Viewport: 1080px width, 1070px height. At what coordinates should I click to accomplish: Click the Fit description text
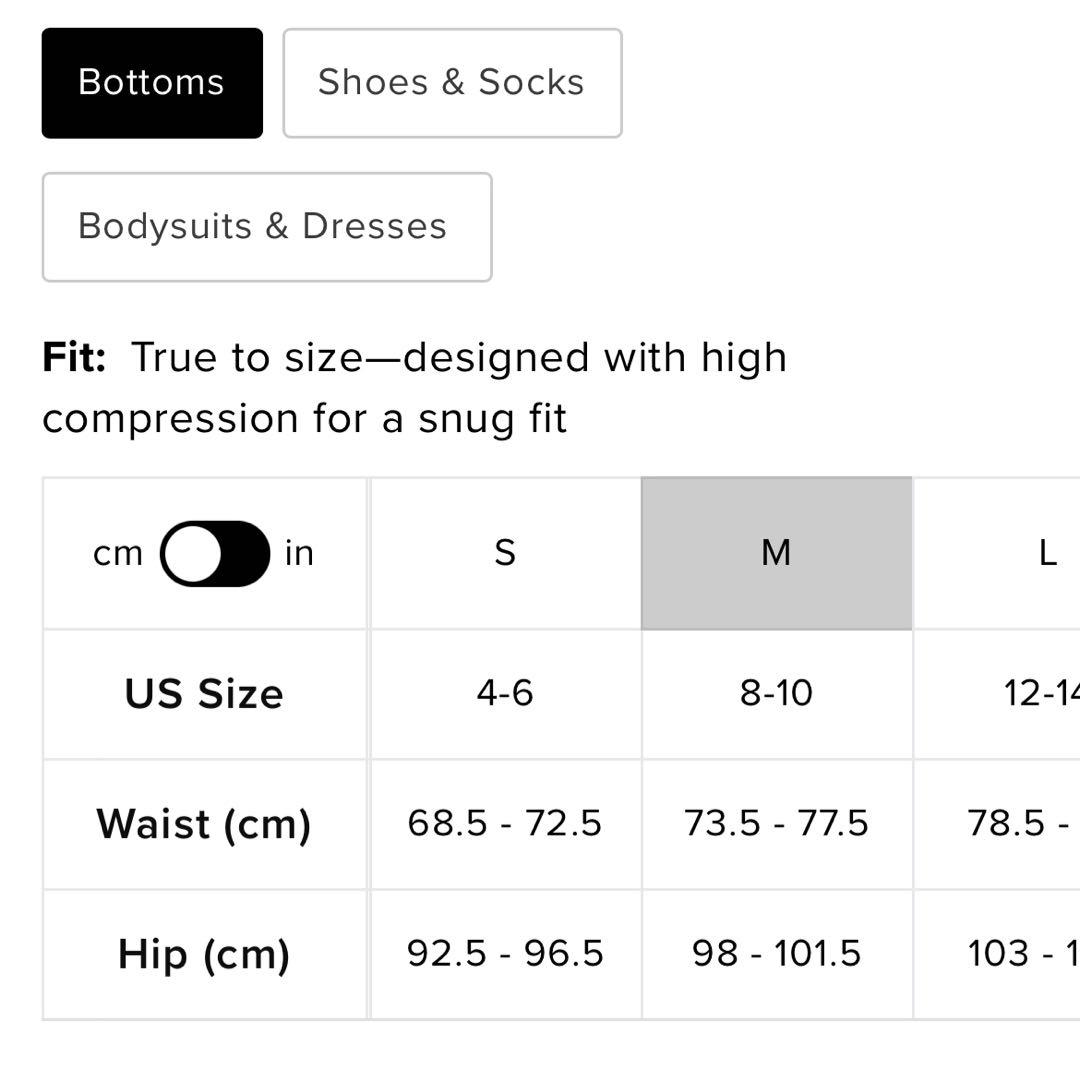coord(414,388)
